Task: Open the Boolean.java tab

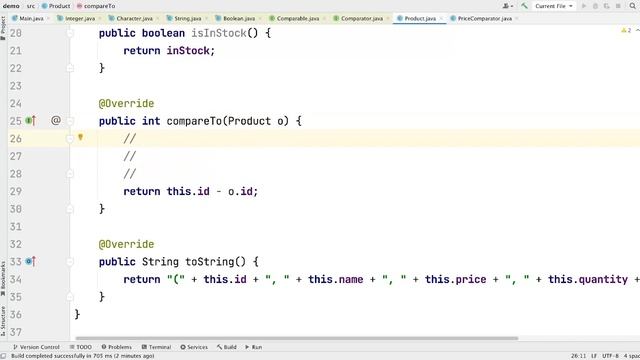Action: pyautogui.click(x=239, y=18)
